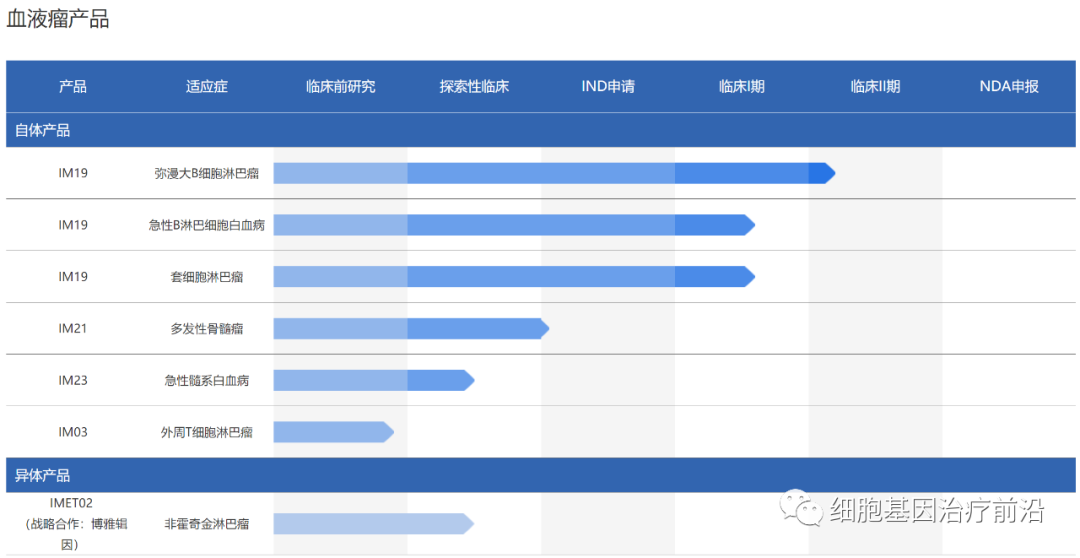This screenshot has height=558, width=1080.
Task: Select the IM23 product name
Action: click(x=73, y=380)
